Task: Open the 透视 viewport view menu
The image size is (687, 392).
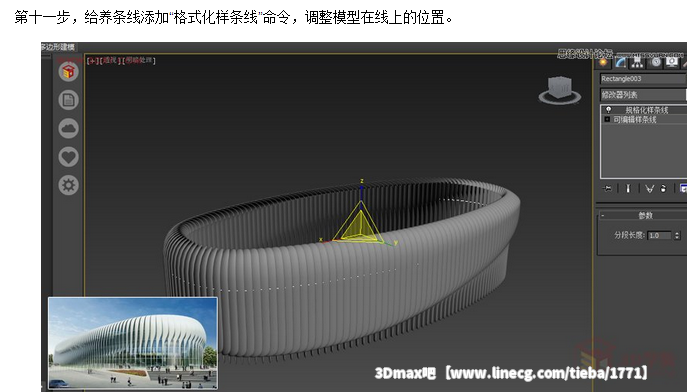Action: pos(110,61)
